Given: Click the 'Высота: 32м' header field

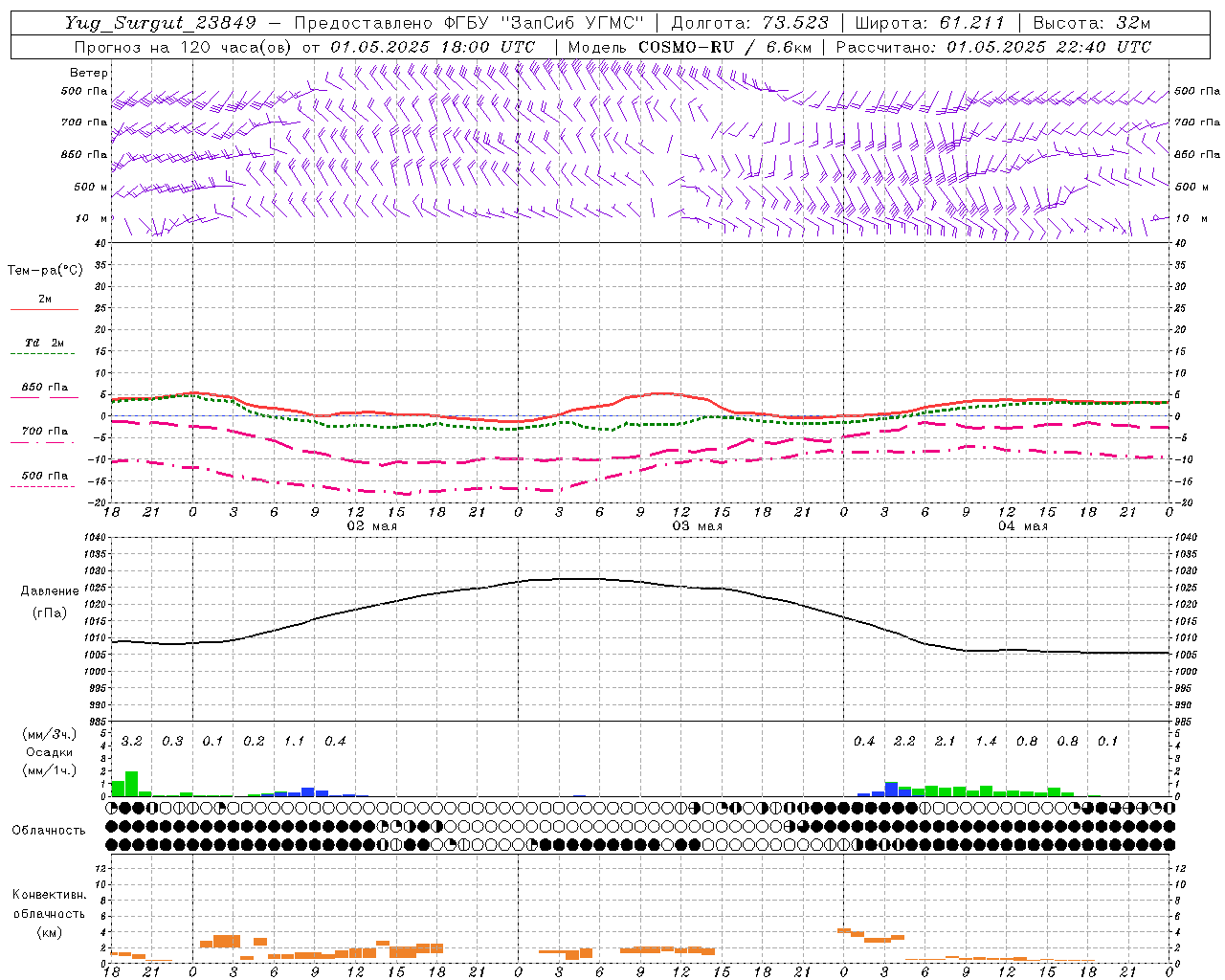Looking at the screenshot, I should tap(1092, 23).
